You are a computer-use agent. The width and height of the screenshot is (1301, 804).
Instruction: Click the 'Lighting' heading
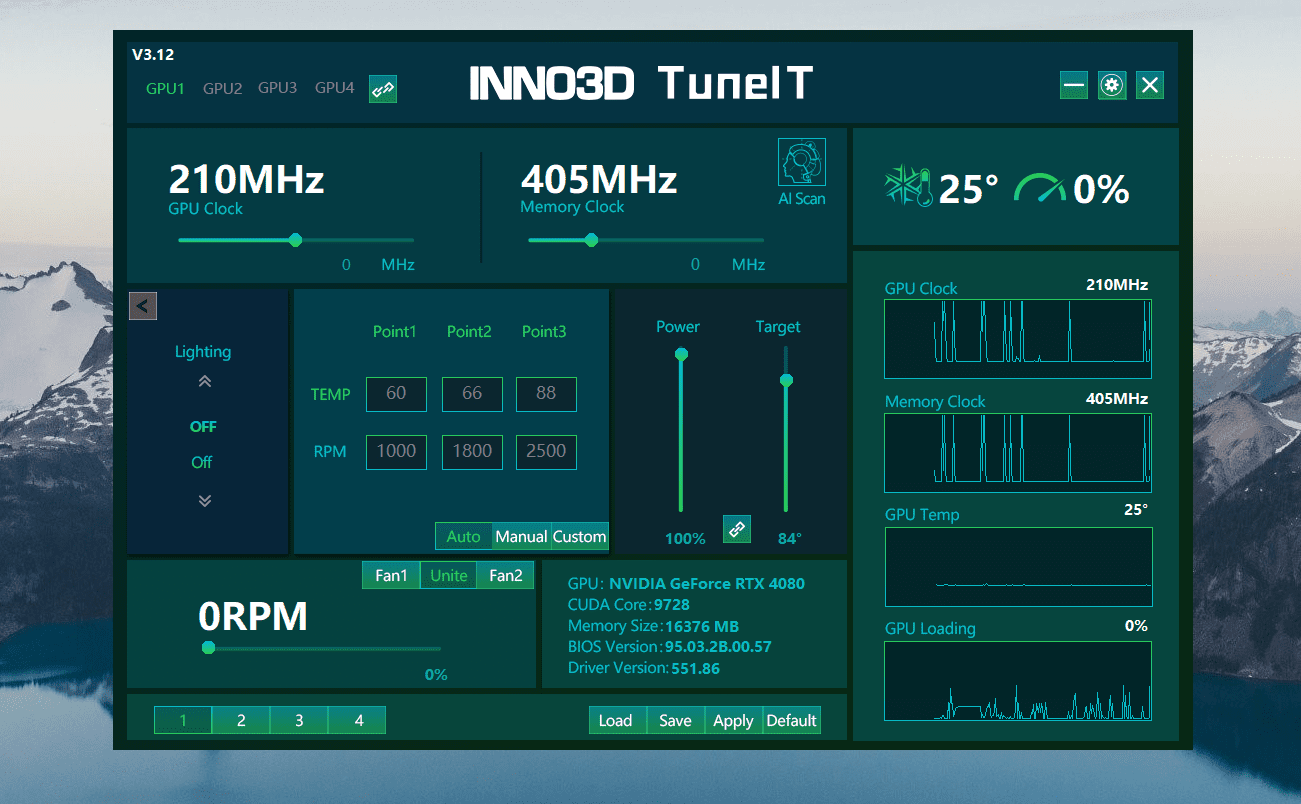tap(203, 352)
